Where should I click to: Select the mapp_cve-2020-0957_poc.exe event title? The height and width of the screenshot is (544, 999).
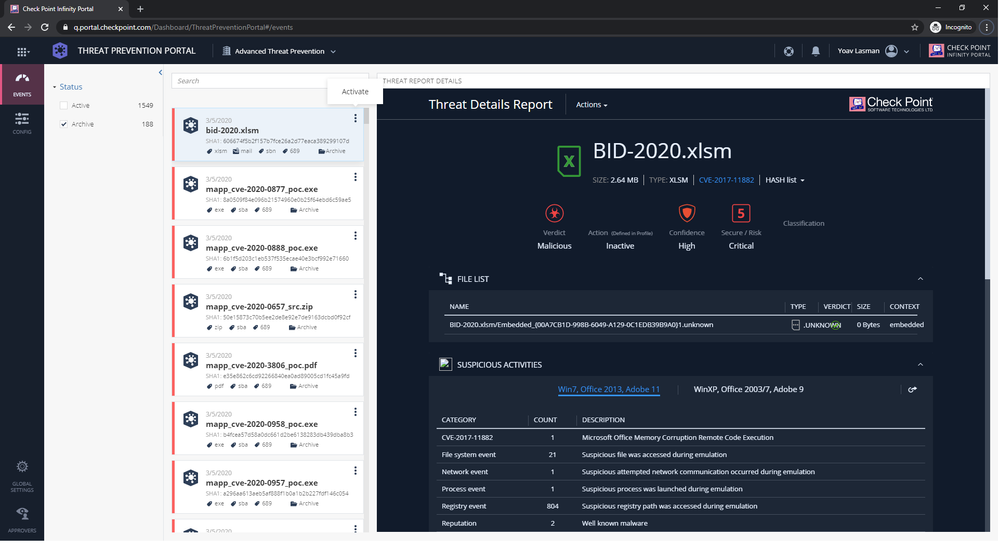[x=261, y=483]
